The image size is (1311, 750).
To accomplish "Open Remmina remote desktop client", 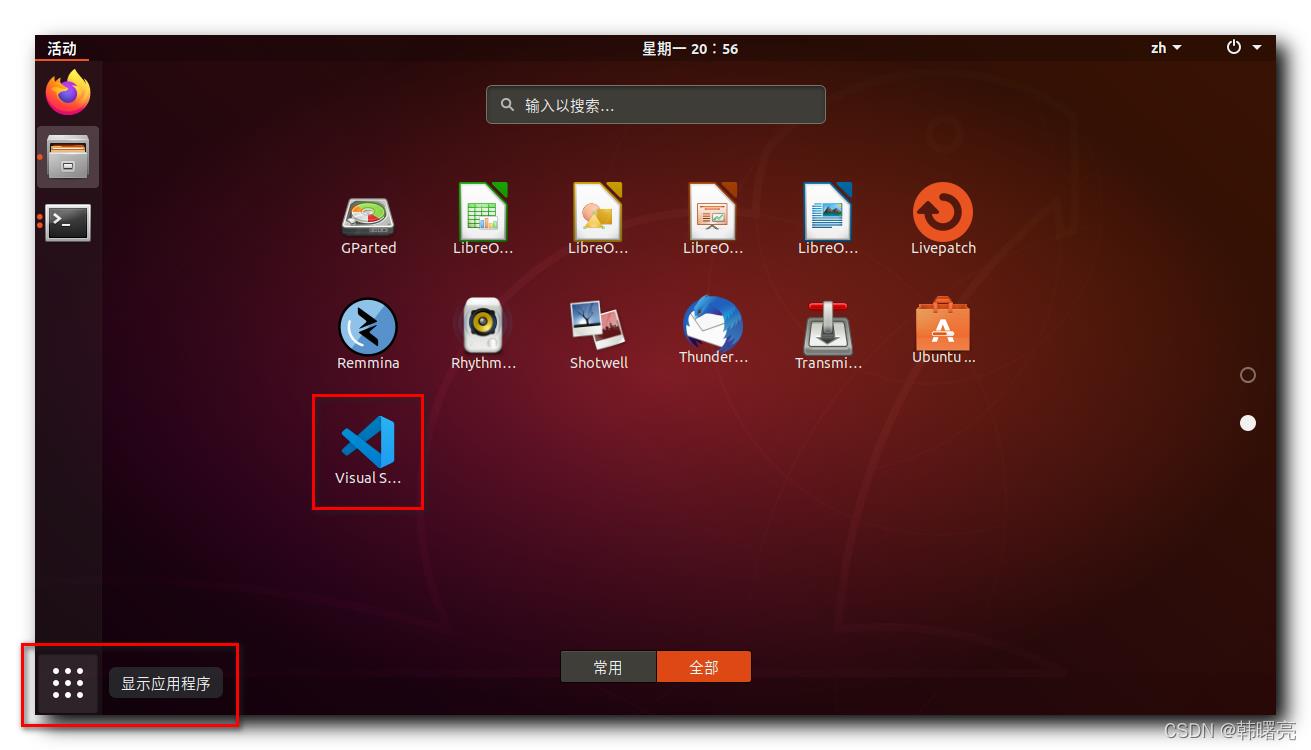I will pos(368,334).
